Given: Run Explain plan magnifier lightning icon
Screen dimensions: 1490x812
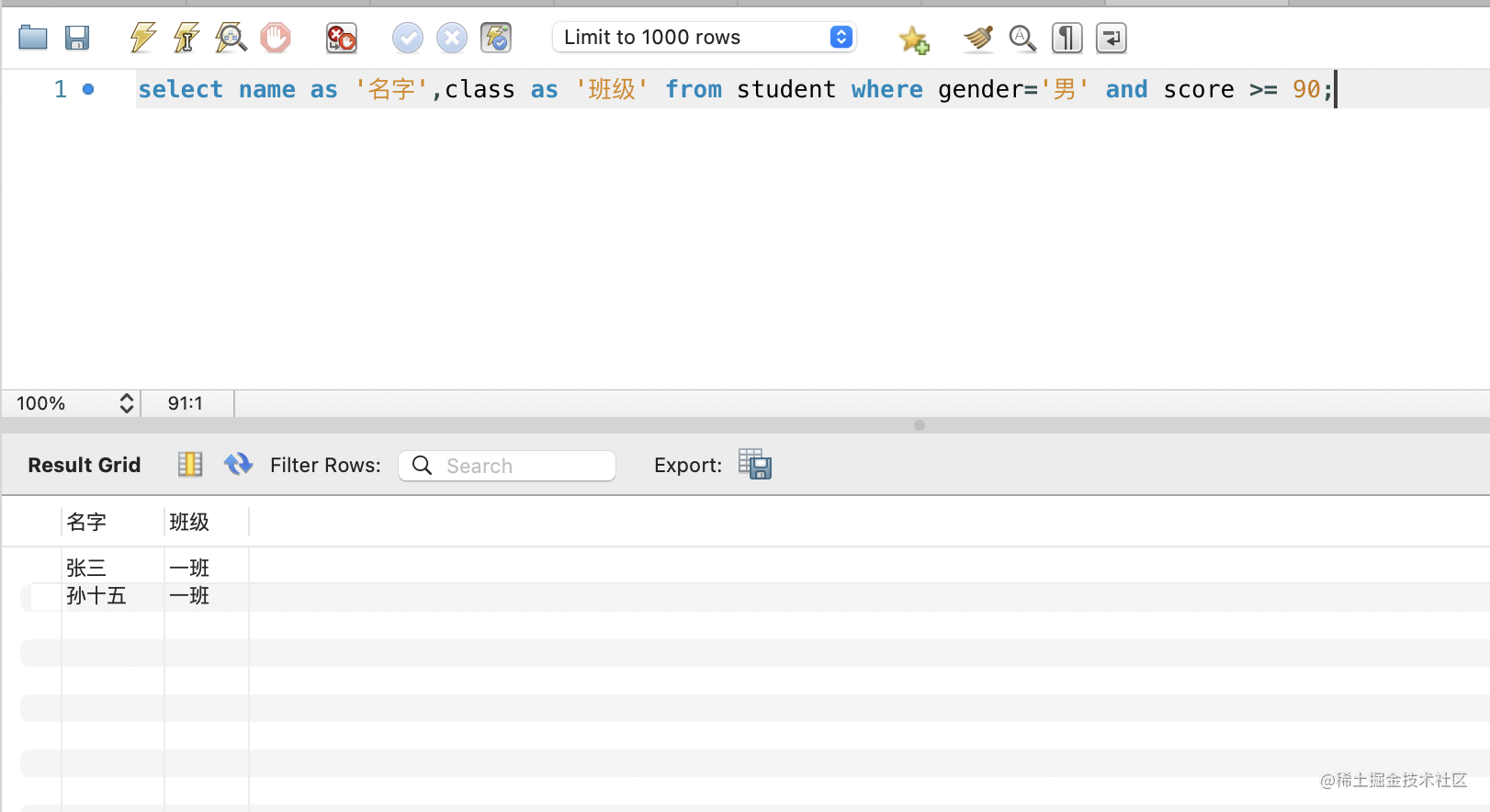Looking at the screenshot, I should tap(231, 38).
